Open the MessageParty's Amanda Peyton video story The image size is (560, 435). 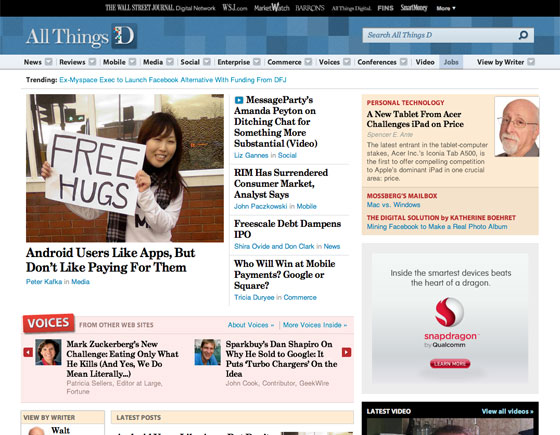coord(276,122)
